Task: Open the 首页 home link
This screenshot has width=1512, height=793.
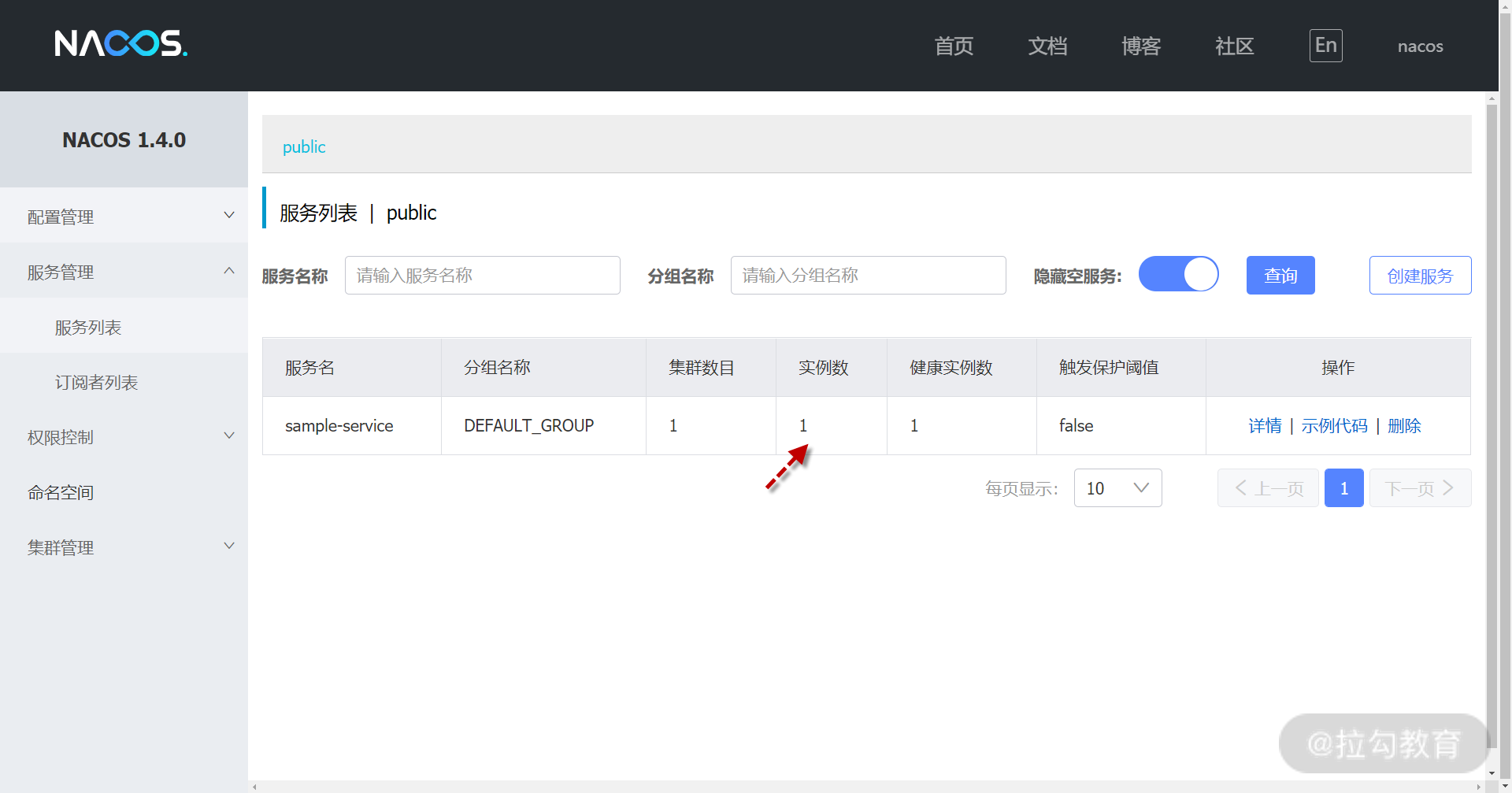Action: click(954, 46)
